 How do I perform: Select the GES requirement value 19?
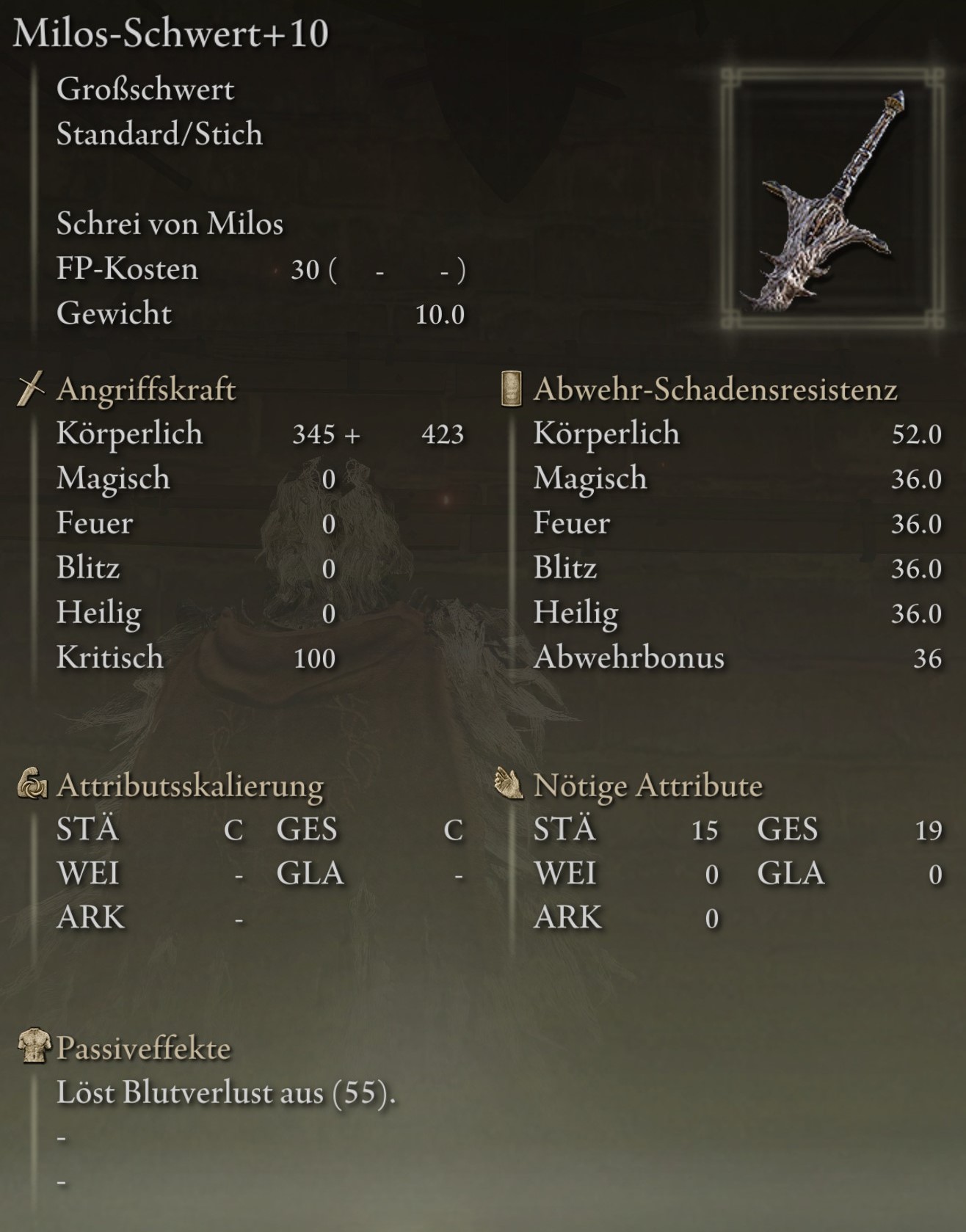click(x=929, y=830)
